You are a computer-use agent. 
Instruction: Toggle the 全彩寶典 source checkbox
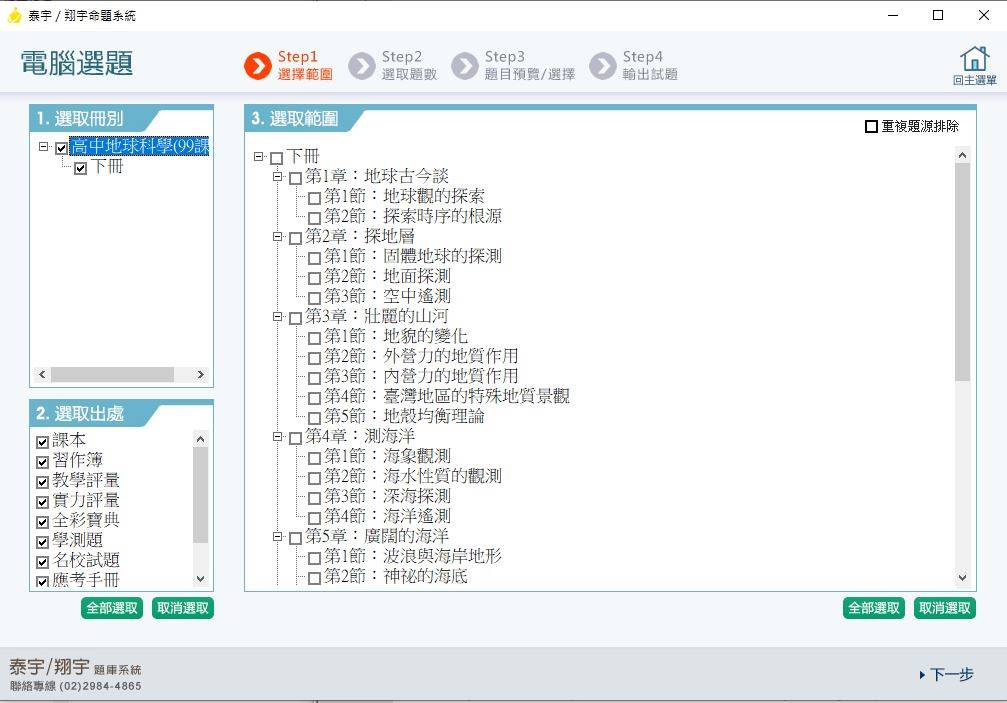(x=42, y=521)
